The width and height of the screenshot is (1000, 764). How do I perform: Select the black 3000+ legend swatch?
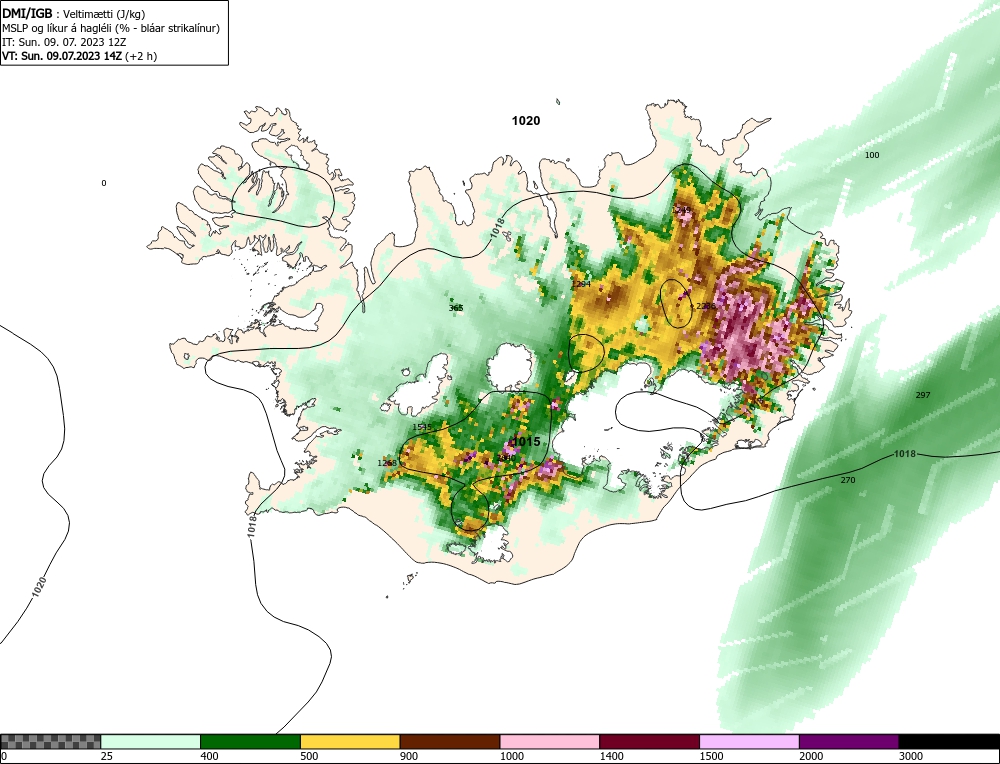[949, 742]
